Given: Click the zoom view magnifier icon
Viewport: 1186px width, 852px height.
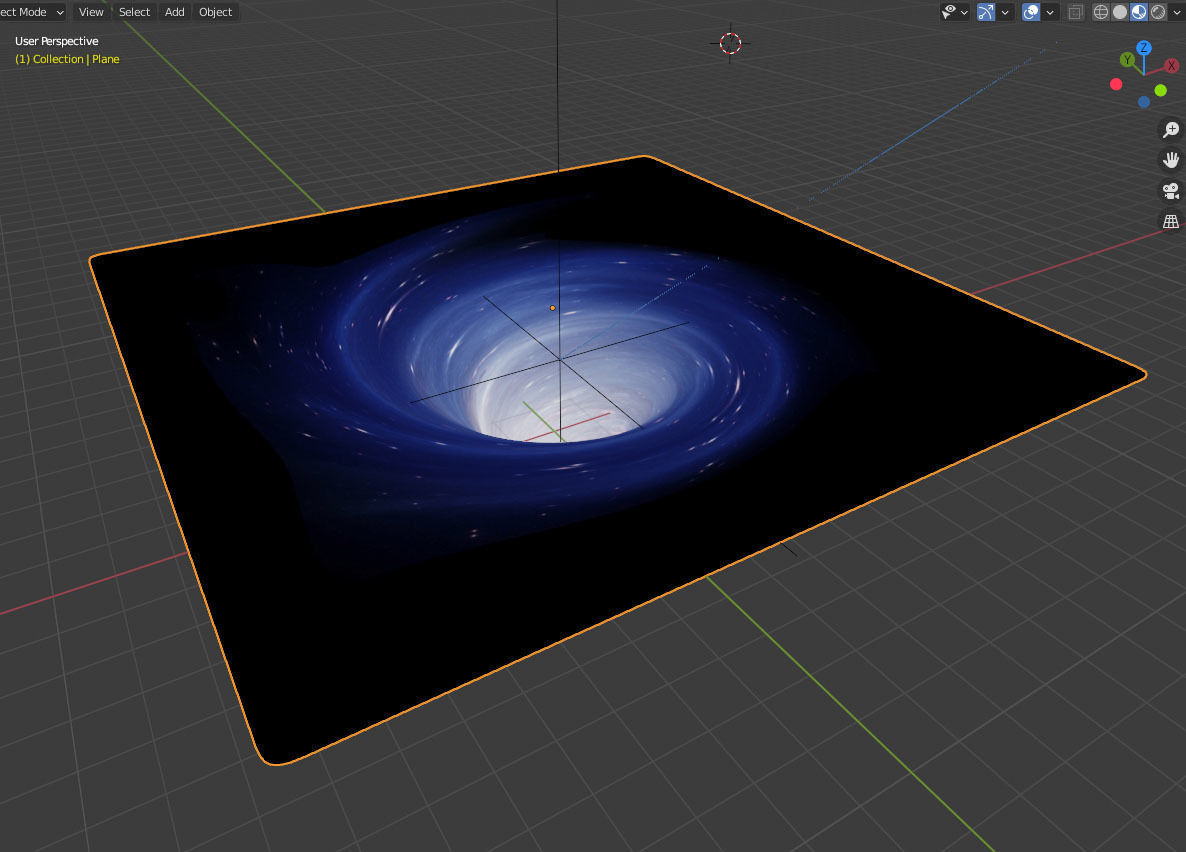Looking at the screenshot, I should 1171,129.
